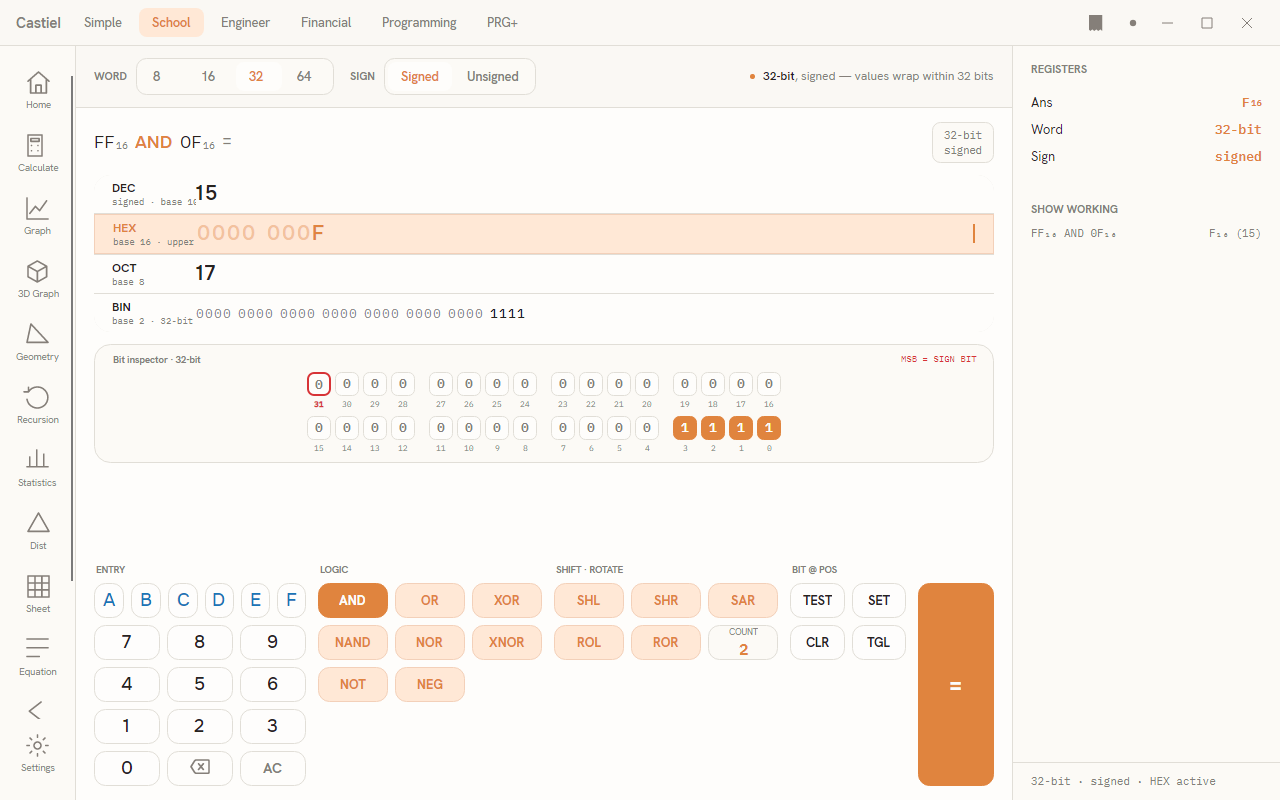The width and height of the screenshot is (1280, 800).
Task: Select the OCT result row
Action: (x=544, y=274)
